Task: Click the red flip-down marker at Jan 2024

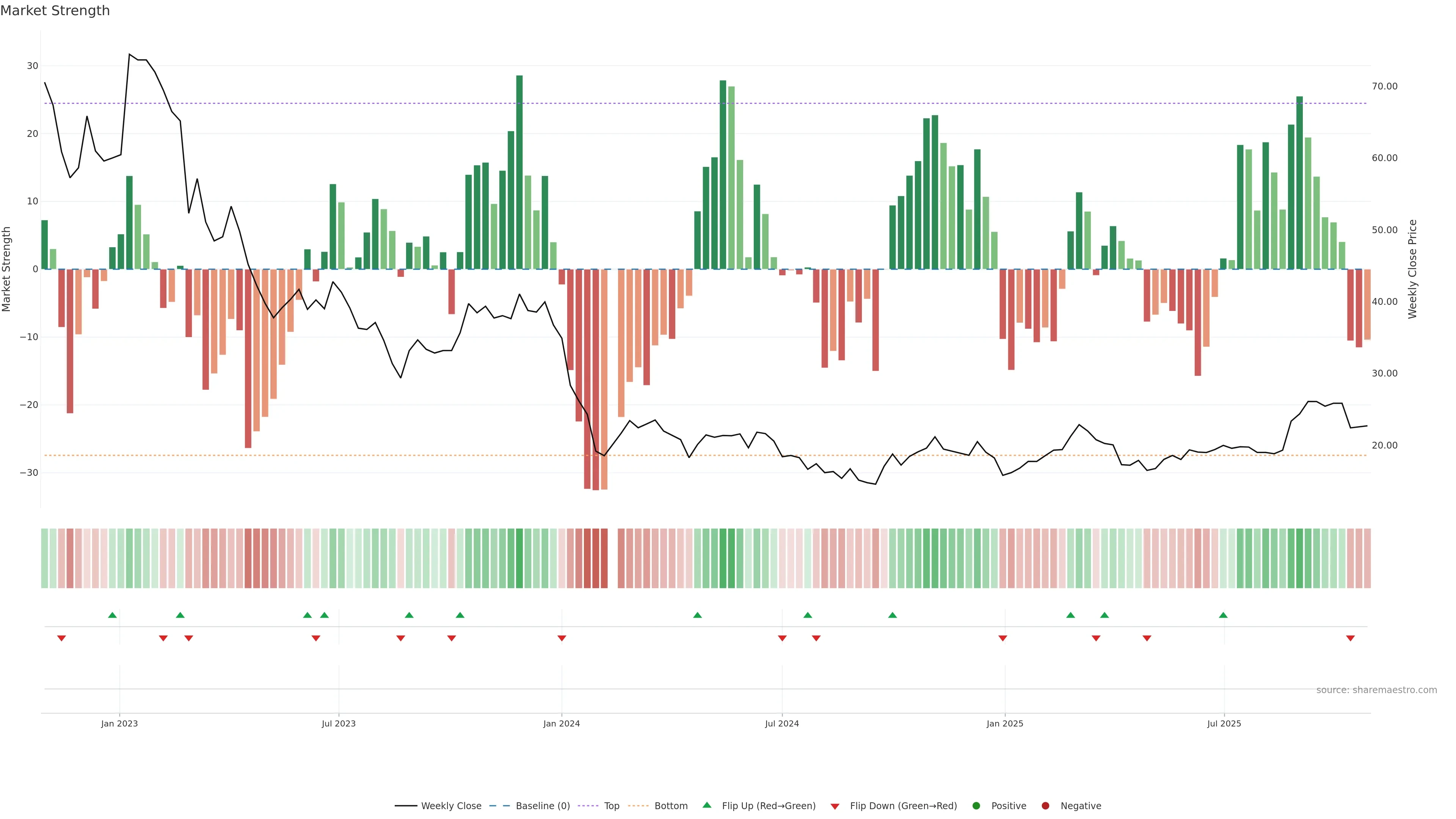Action: (x=562, y=638)
